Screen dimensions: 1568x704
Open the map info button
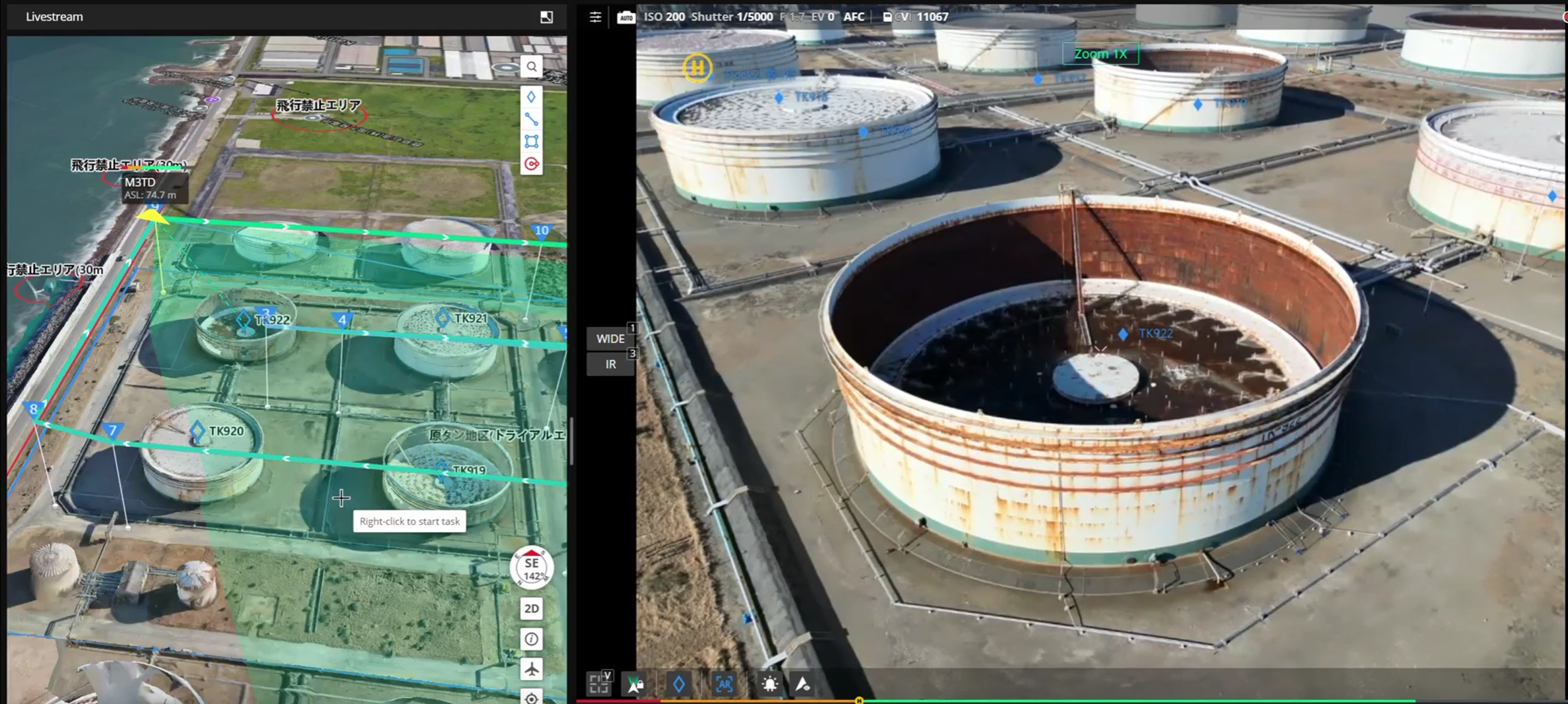coord(531,639)
